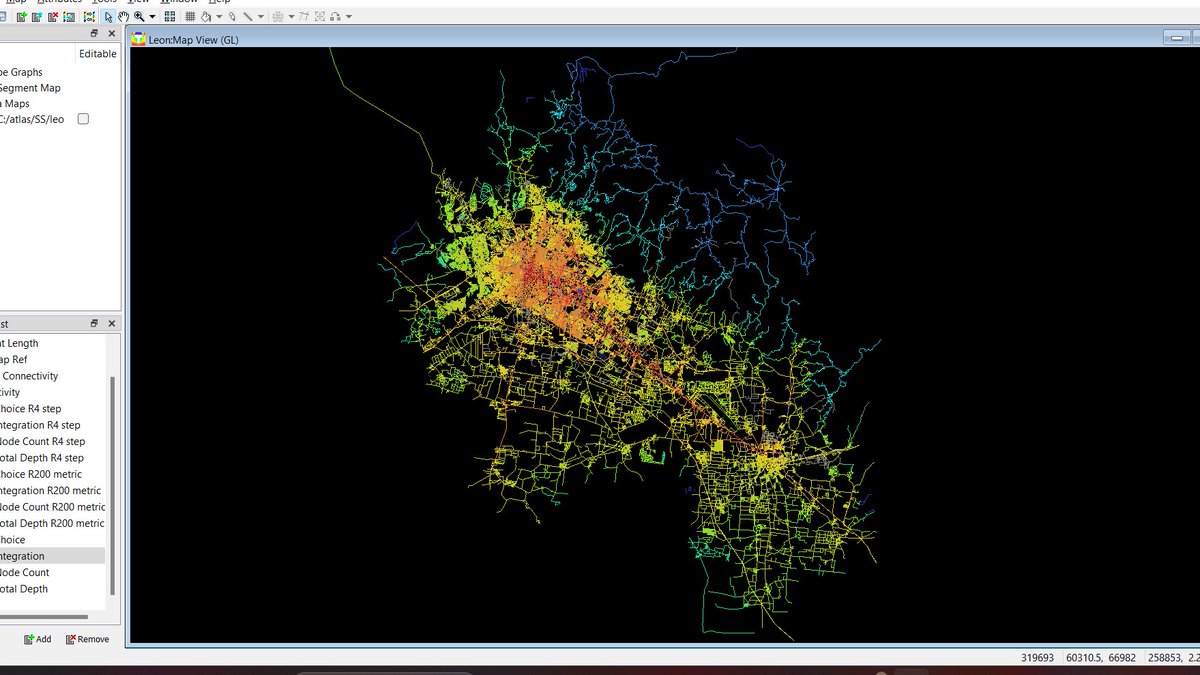This screenshot has height=675, width=1200.
Task: Select the C:/atlas/SS/leo tree entry
Action: click(30, 119)
